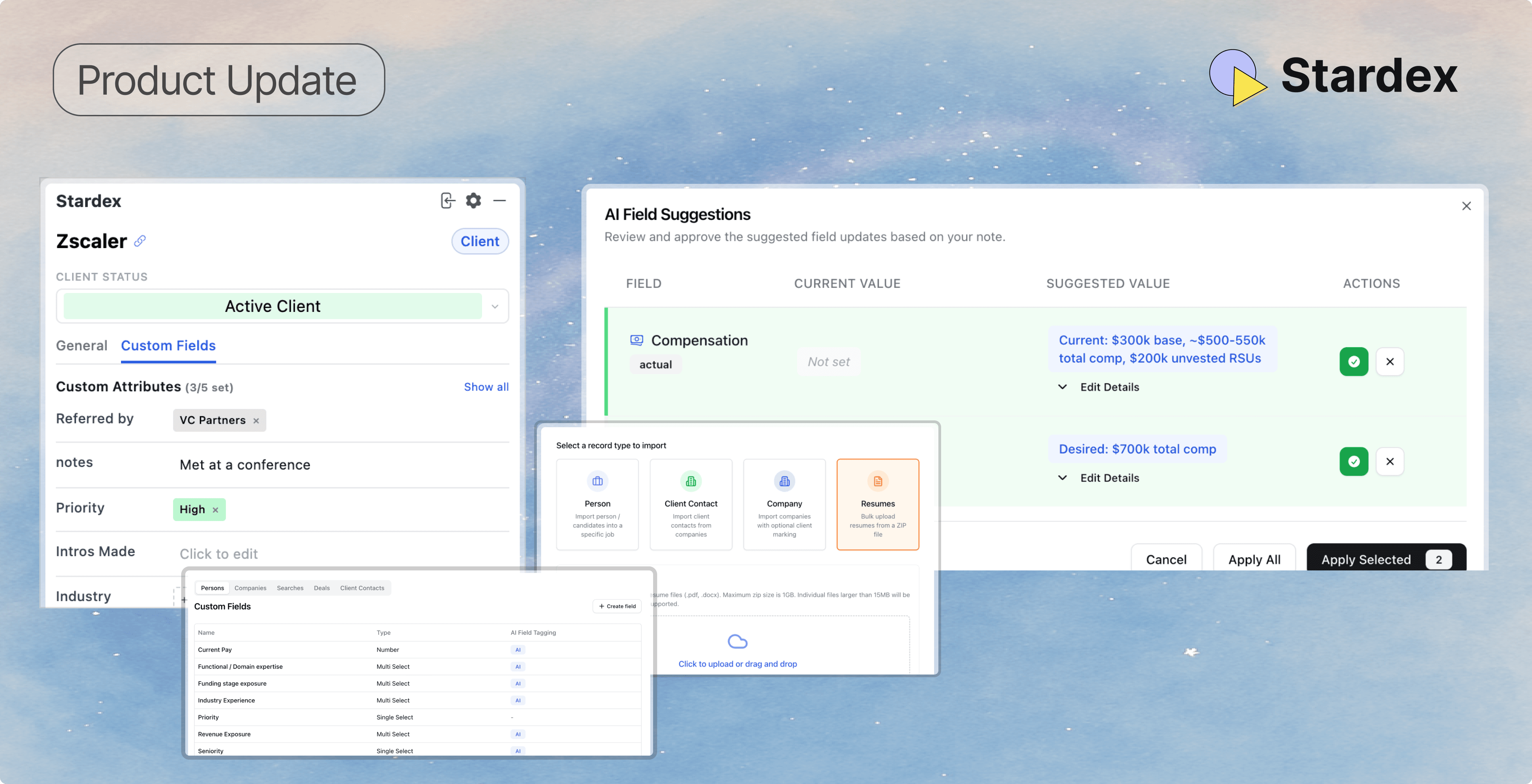The height and width of the screenshot is (784, 1532).
Task: Click Show all custom attributes
Action: tap(486, 386)
